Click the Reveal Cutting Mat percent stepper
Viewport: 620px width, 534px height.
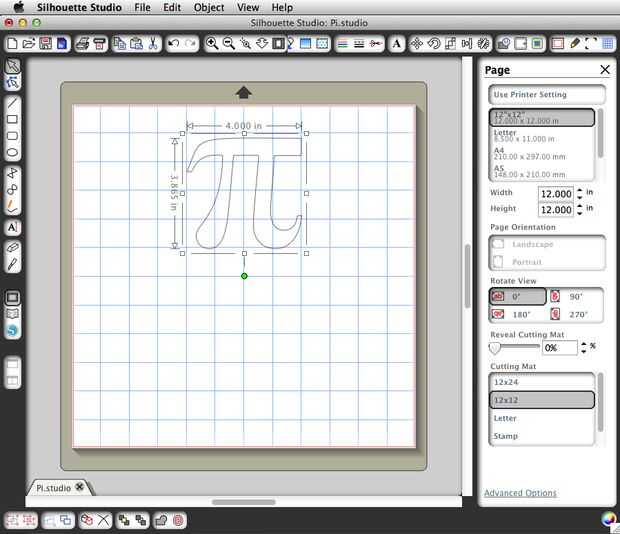(584, 347)
